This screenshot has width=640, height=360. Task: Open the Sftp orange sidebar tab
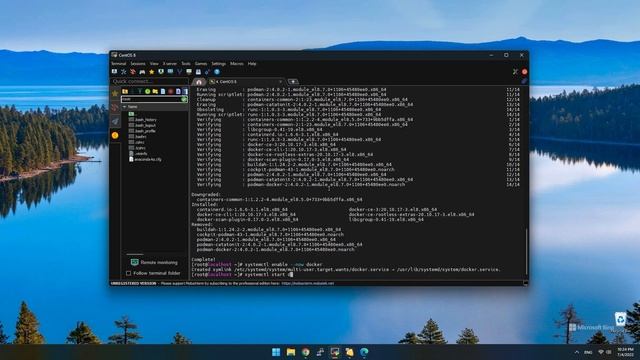(x=115, y=135)
